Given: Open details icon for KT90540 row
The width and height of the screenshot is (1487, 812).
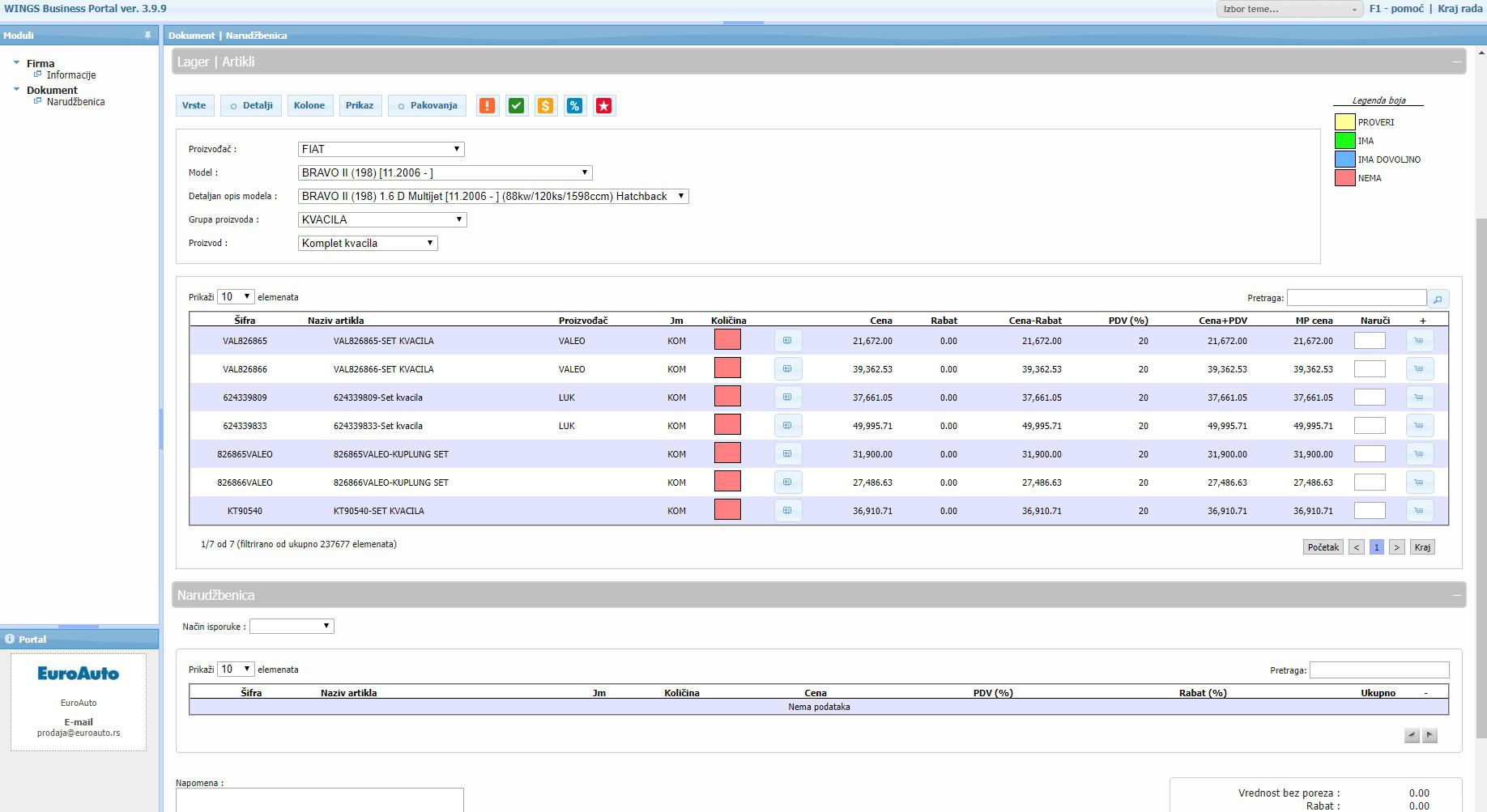Looking at the screenshot, I should click(788, 511).
